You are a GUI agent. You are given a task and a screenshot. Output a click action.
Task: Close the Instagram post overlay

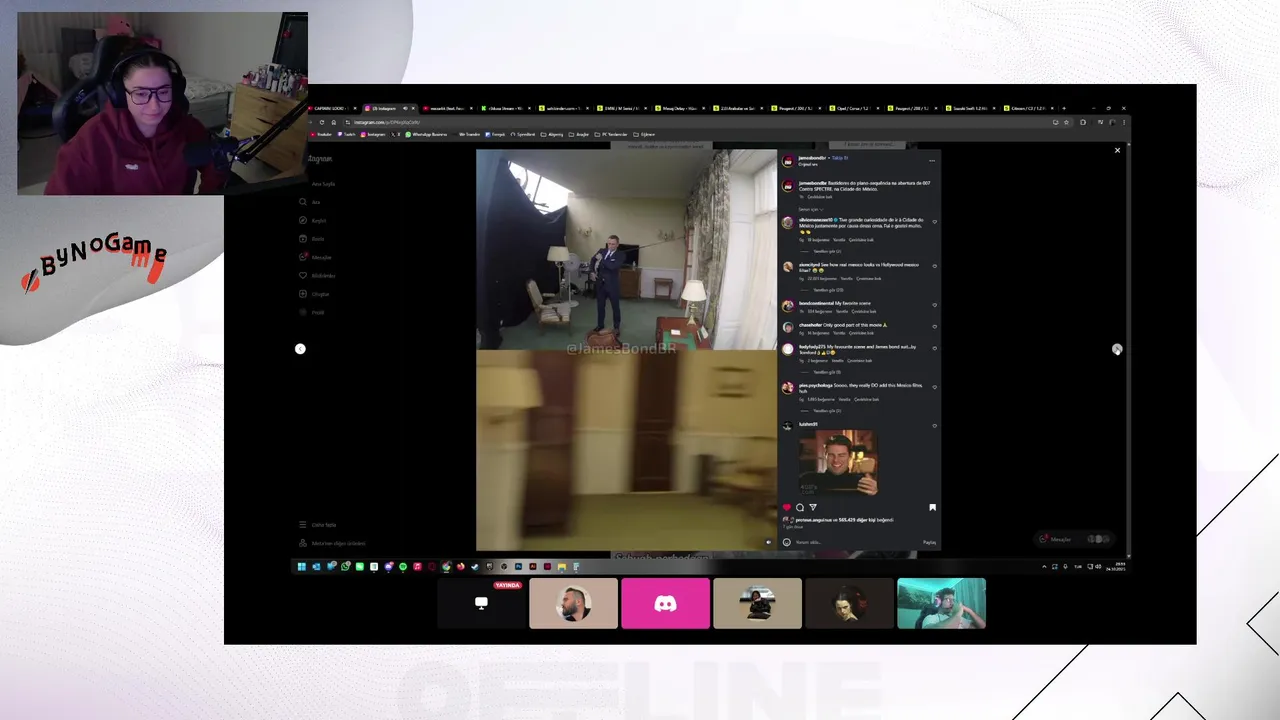[x=1117, y=150]
